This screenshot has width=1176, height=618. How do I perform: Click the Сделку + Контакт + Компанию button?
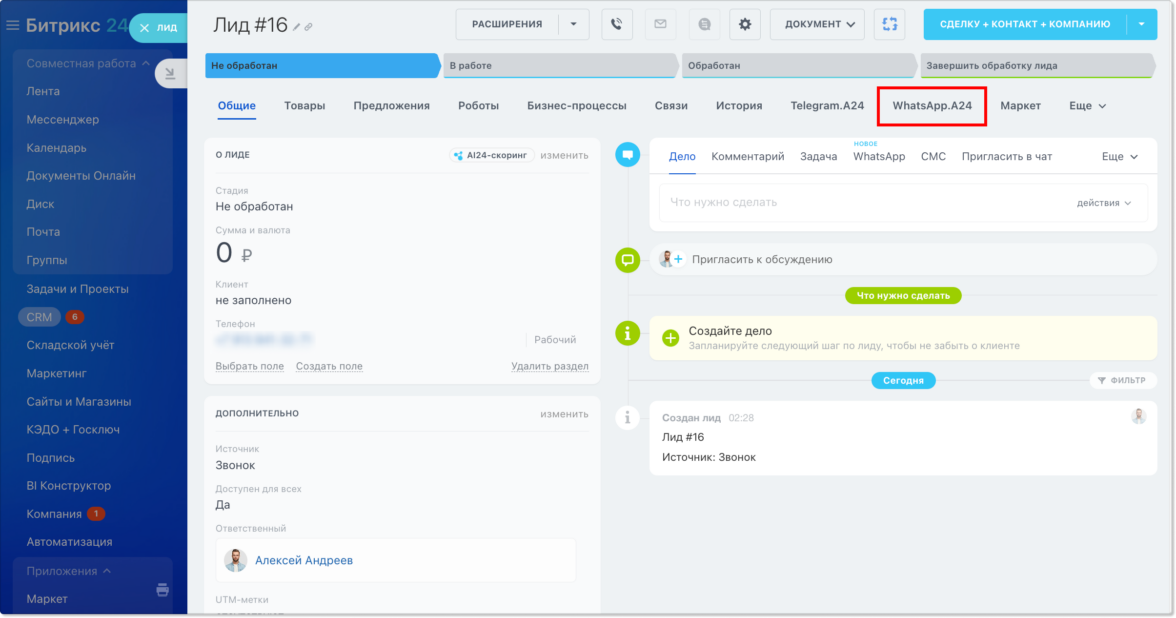pyautogui.click(x=1024, y=24)
